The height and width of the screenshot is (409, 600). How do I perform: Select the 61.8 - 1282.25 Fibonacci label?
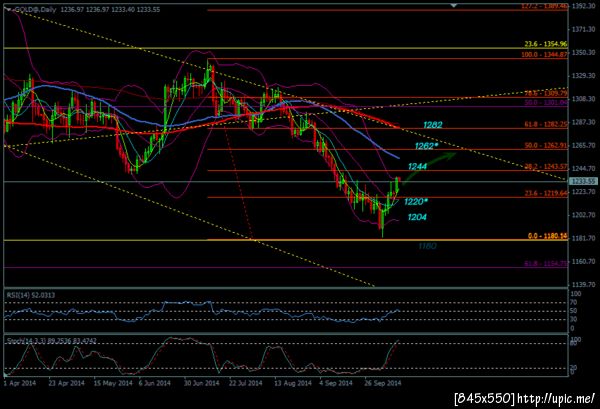click(546, 124)
